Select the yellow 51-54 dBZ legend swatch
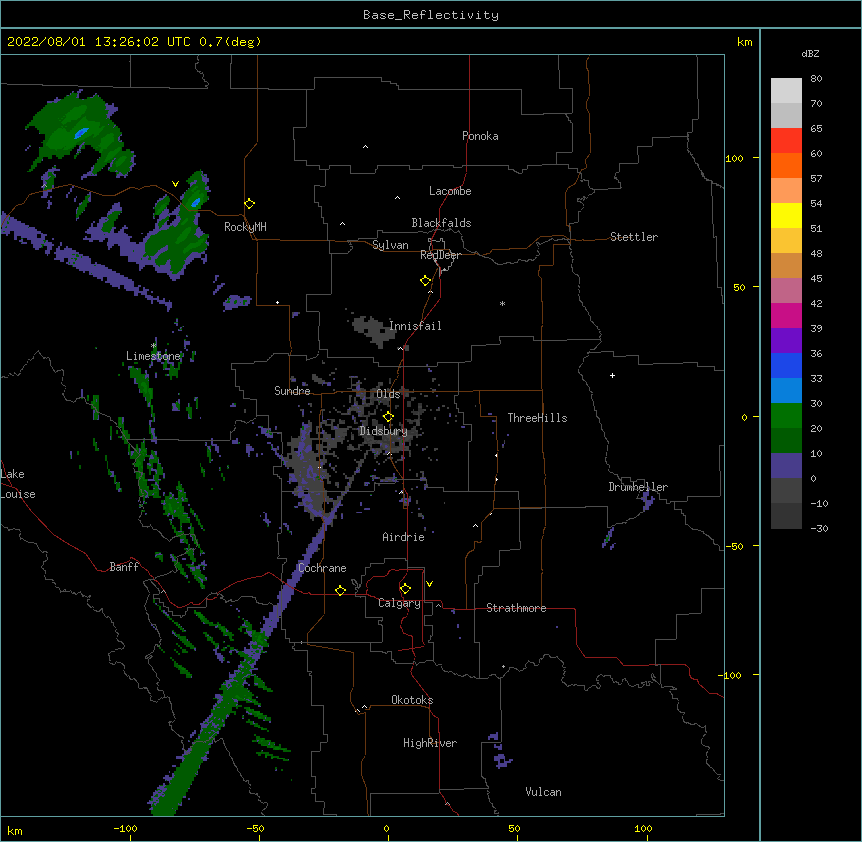The width and height of the screenshot is (862, 842). pyautogui.click(x=786, y=215)
